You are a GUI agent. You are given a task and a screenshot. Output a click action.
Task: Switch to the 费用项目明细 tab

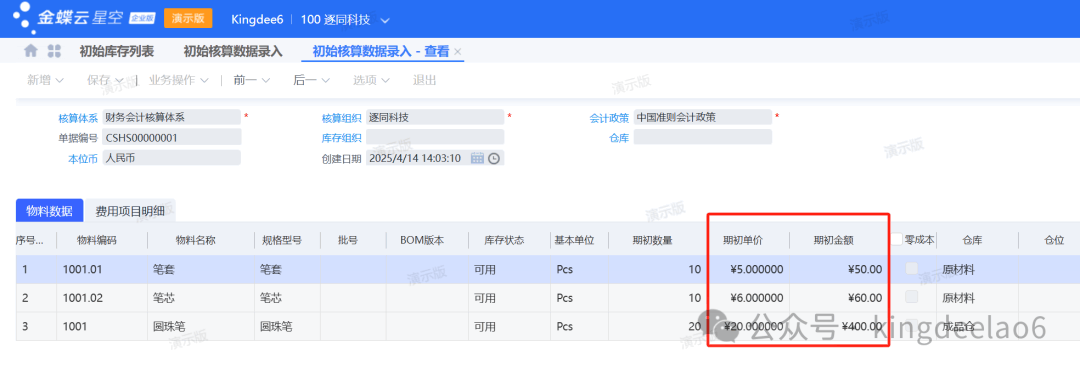(x=130, y=211)
